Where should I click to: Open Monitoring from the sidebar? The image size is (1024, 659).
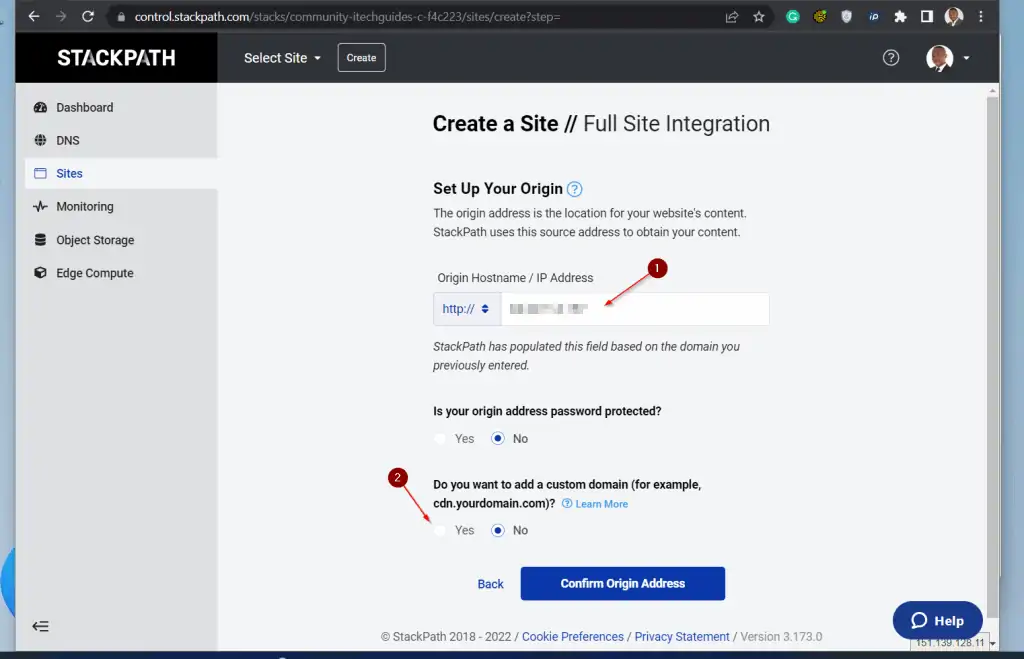[x=86, y=206]
